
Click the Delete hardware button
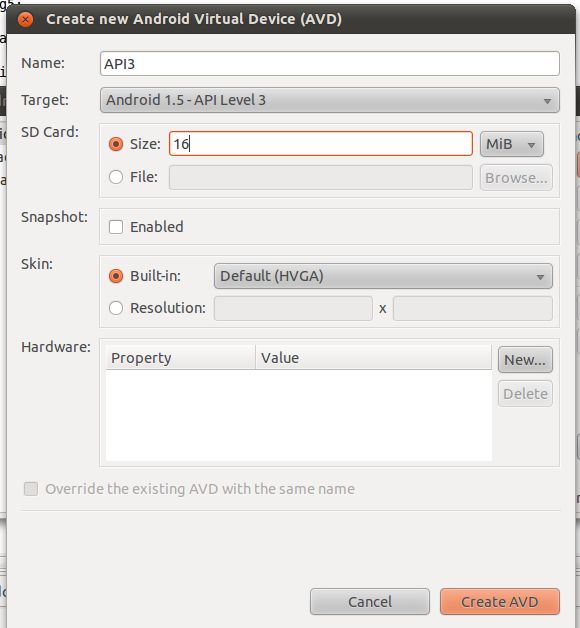(525, 394)
